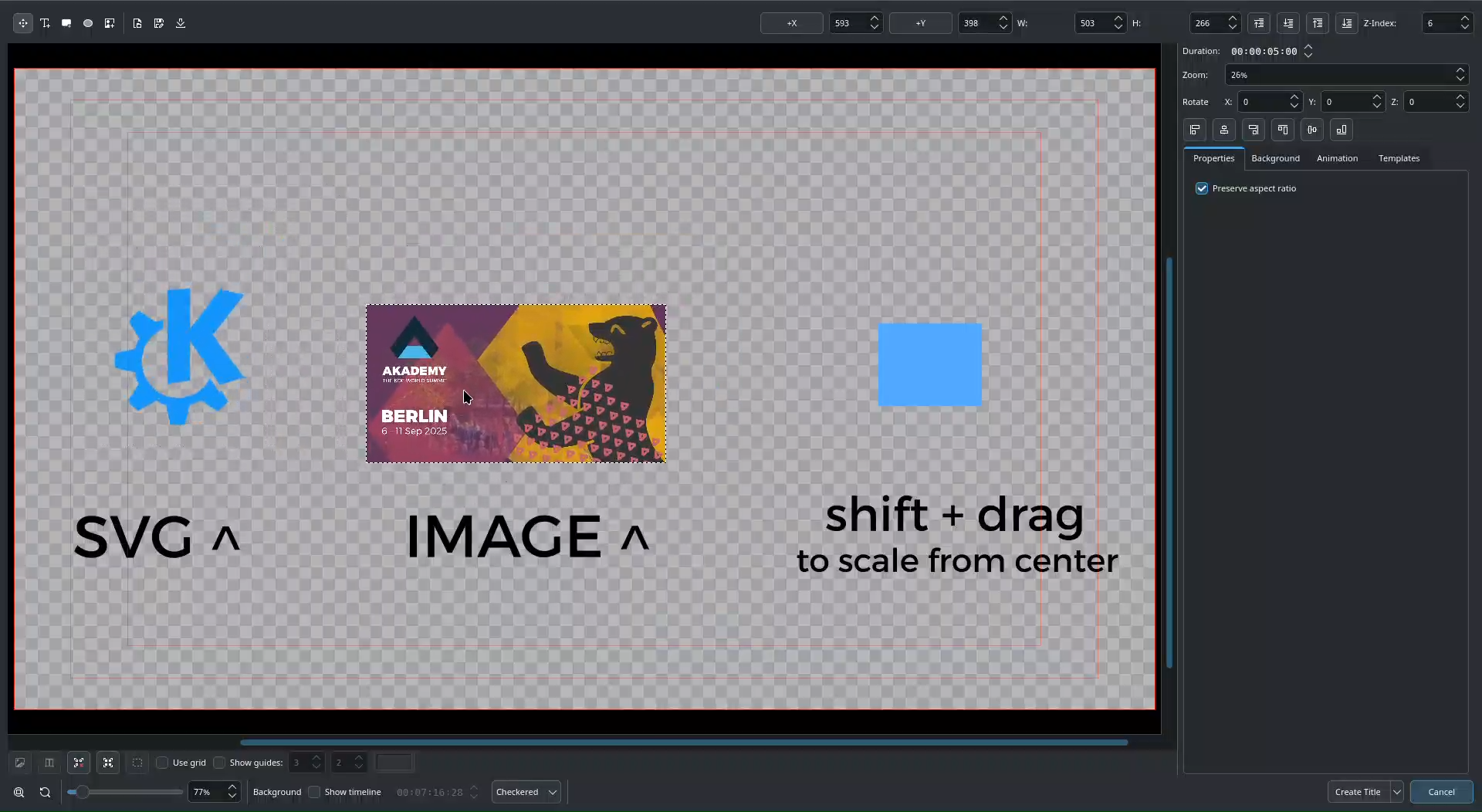Viewport: 1482px width, 812px height.
Task: Open the Checkered background dropdown
Action: point(526,792)
